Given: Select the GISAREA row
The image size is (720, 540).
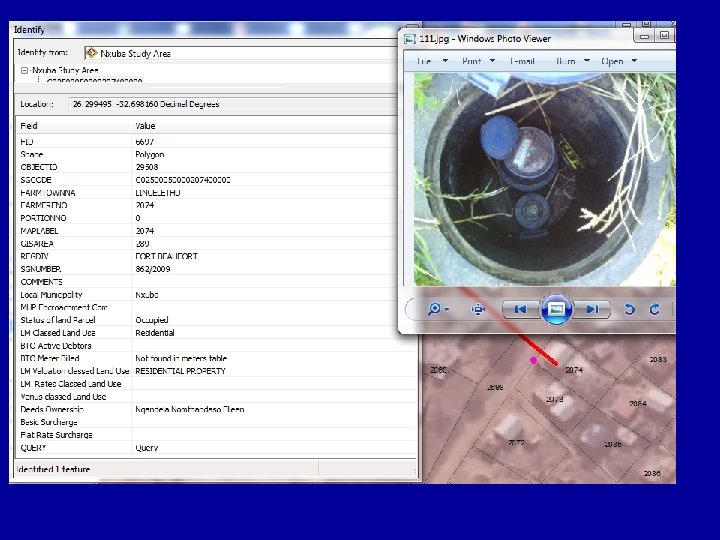Looking at the screenshot, I should 216,244.
